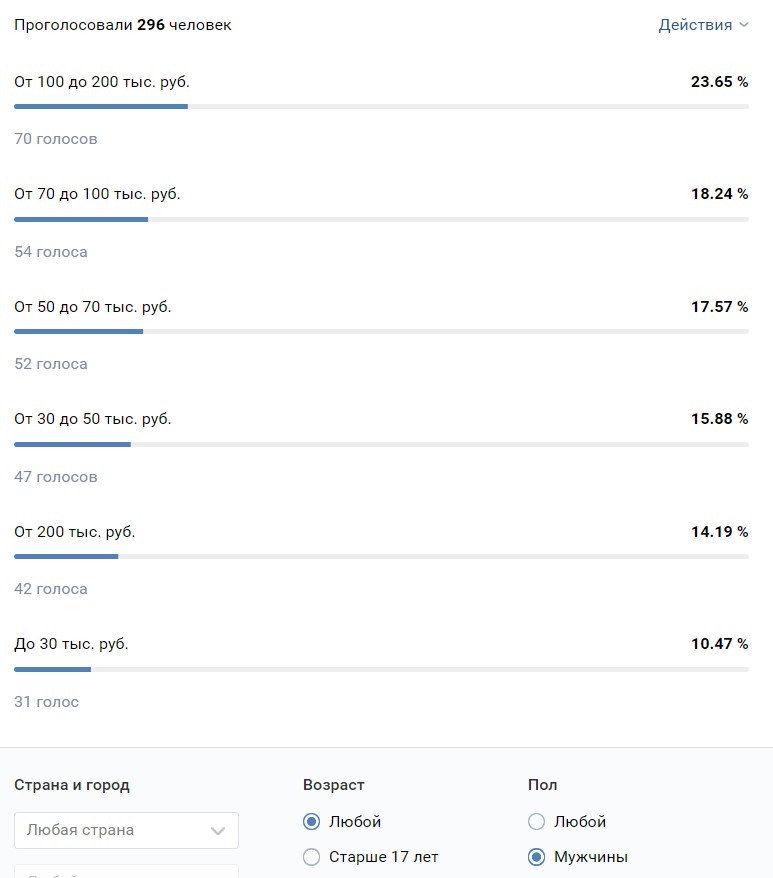Select the От 200 тыс. руб. answer
The height and width of the screenshot is (878, 773).
click(75, 532)
